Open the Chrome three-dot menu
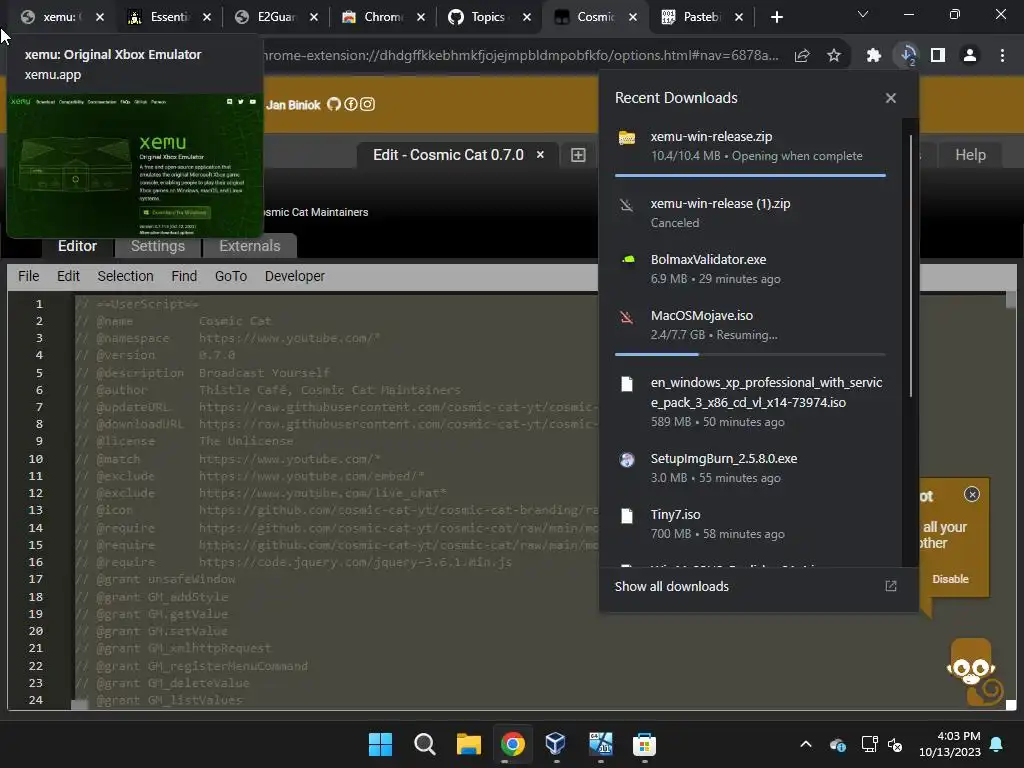 (1002, 56)
